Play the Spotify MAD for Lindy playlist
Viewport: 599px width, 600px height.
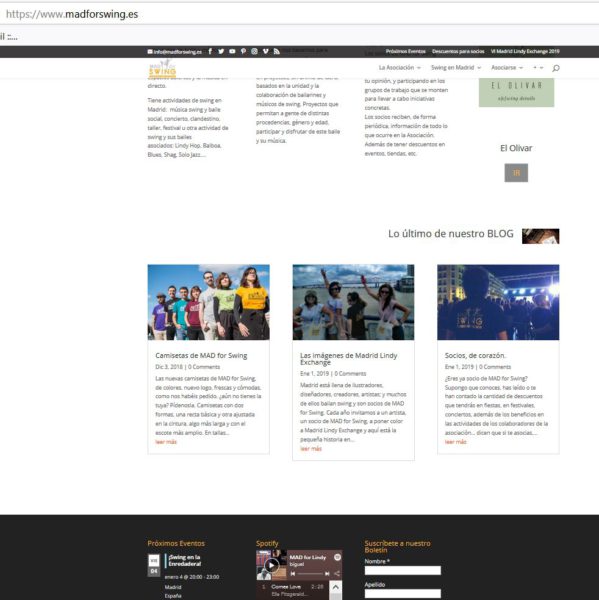(x=272, y=565)
